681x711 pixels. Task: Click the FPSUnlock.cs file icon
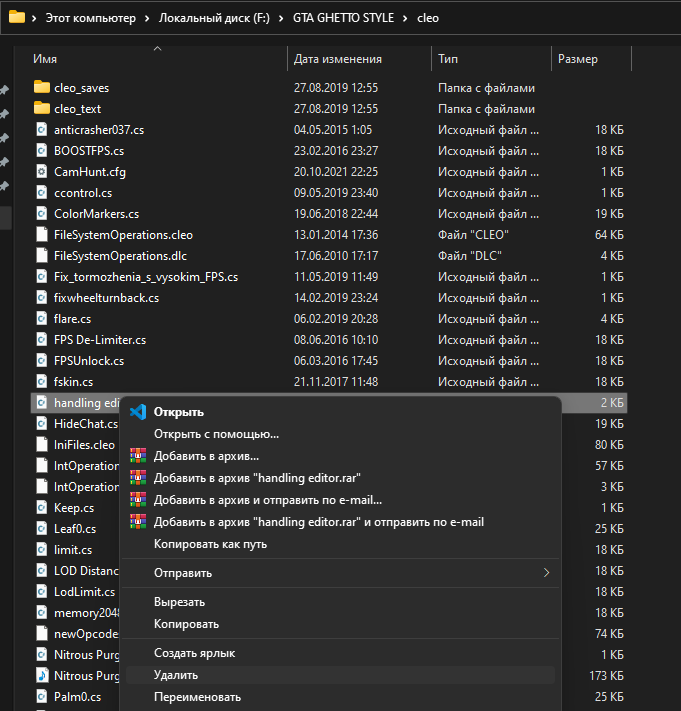tap(42, 360)
